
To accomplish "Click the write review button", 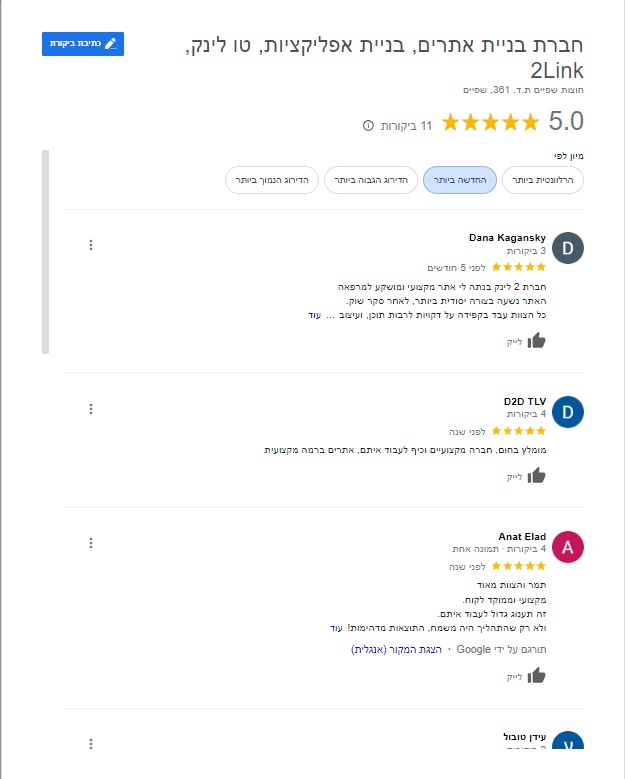I will [x=83, y=44].
